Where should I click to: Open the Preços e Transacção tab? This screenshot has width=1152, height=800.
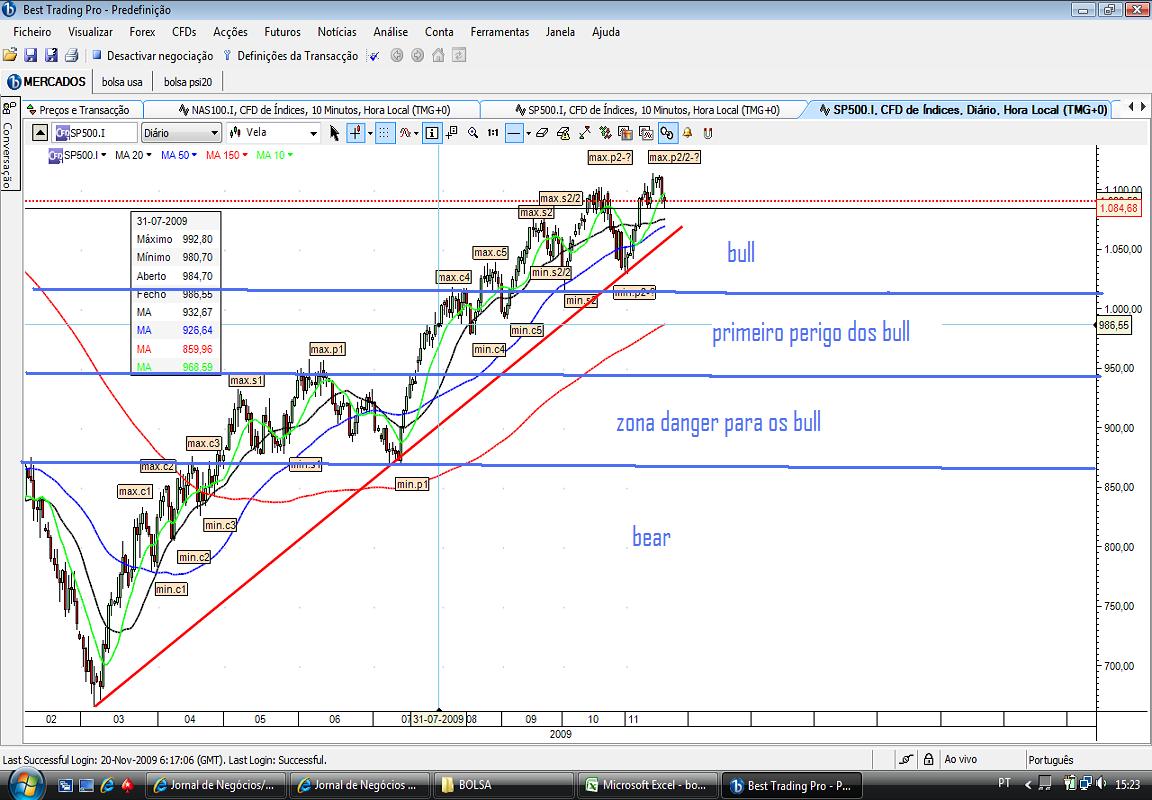click(x=84, y=109)
